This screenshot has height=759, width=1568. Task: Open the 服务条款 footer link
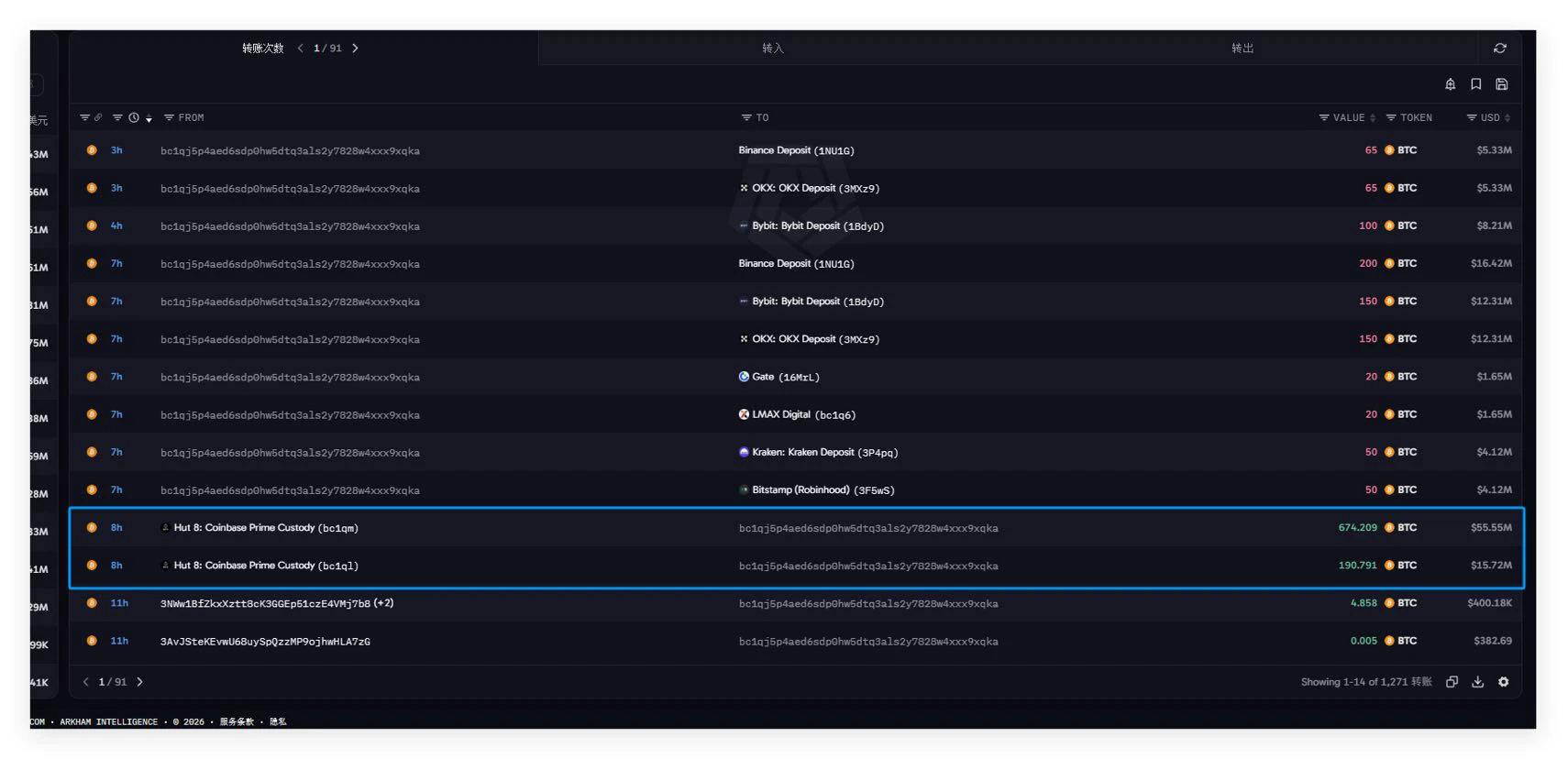[x=237, y=722]
